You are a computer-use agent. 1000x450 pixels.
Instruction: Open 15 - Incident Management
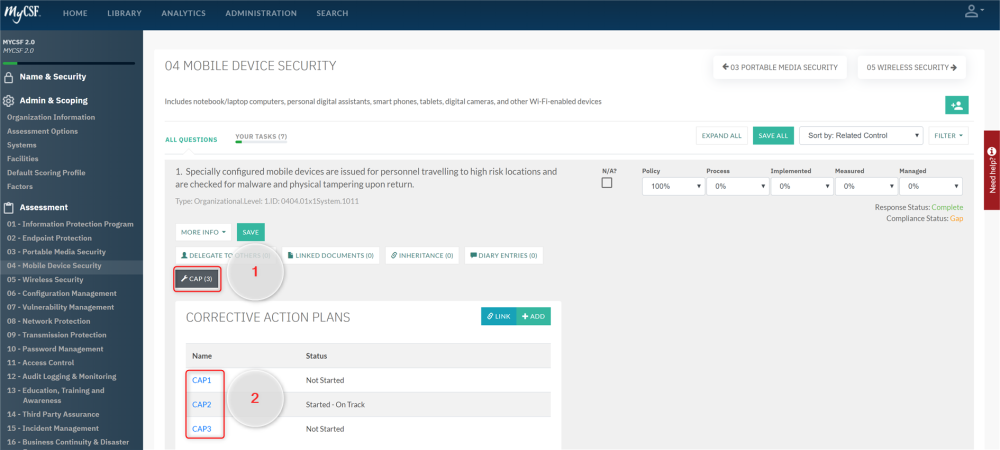53,428
